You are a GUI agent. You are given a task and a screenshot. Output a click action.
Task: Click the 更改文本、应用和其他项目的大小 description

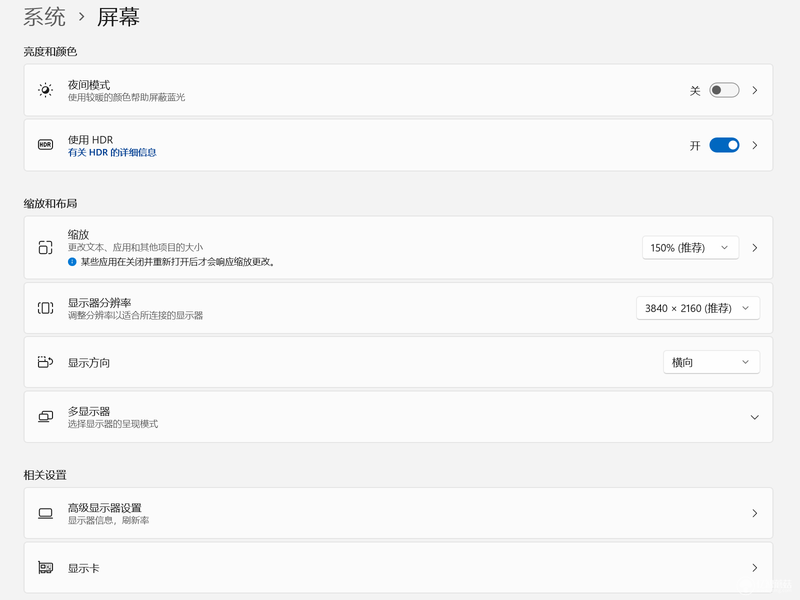tap(136, 247)
